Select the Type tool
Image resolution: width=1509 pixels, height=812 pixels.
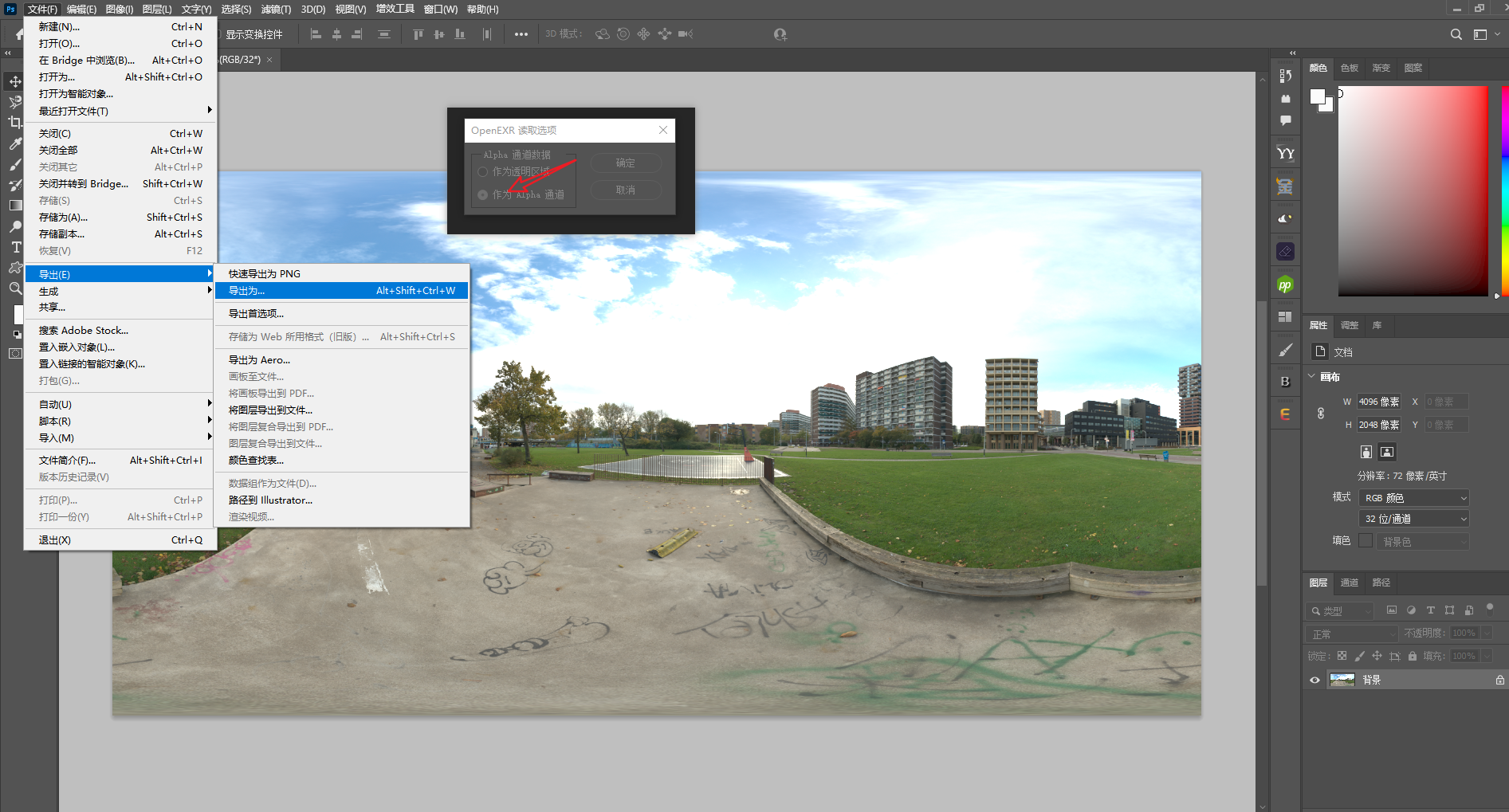click(x=15, y=247)
